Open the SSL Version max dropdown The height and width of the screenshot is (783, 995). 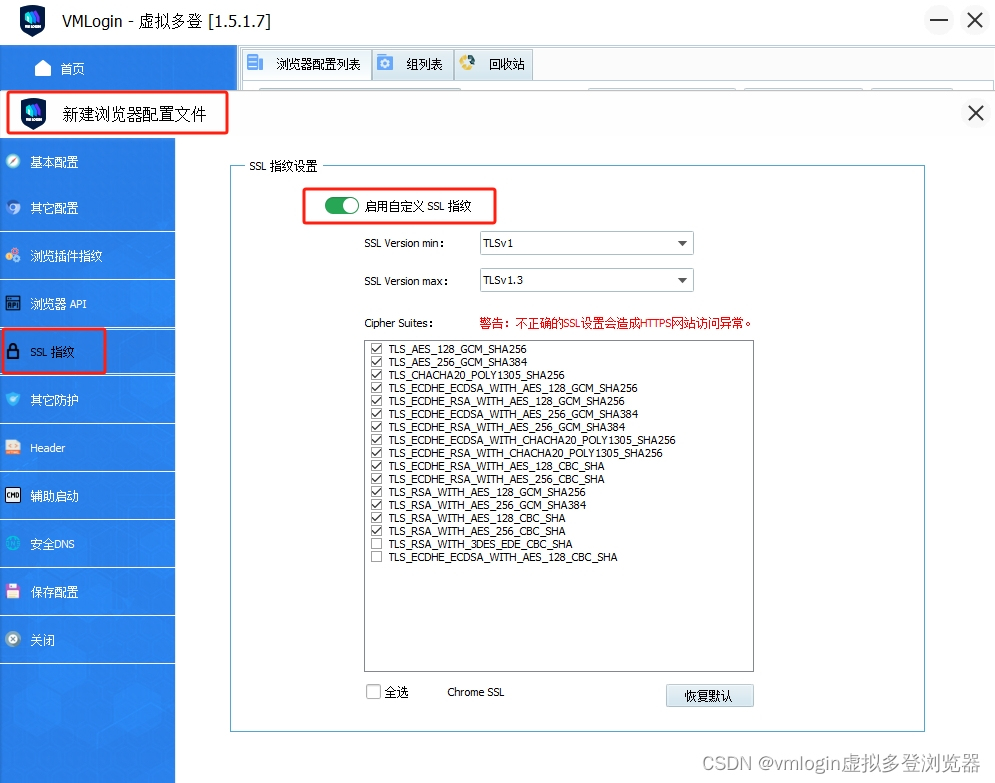coord(586,280)
